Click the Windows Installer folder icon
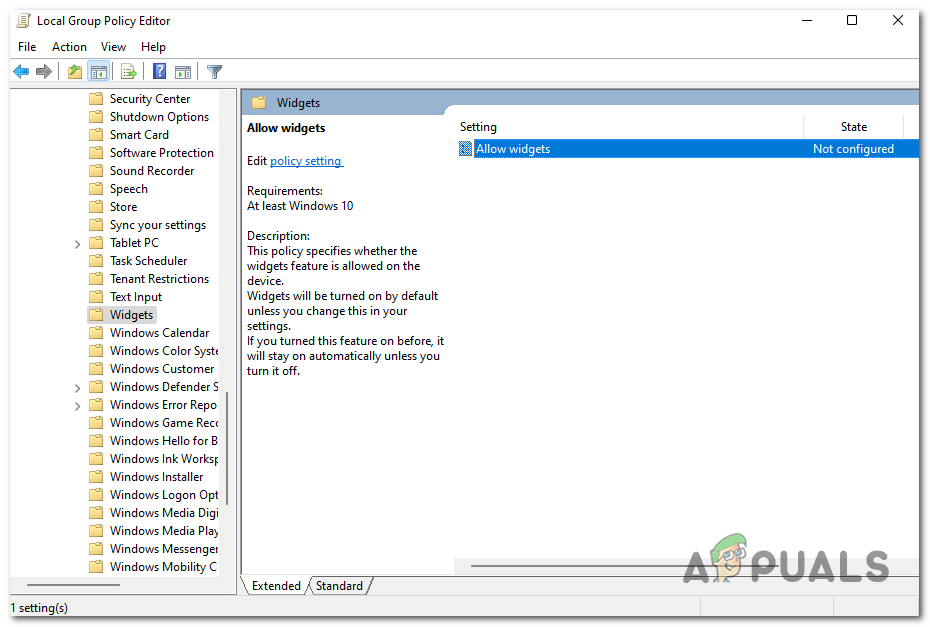930x627 pixels. (x=95, y=476)
